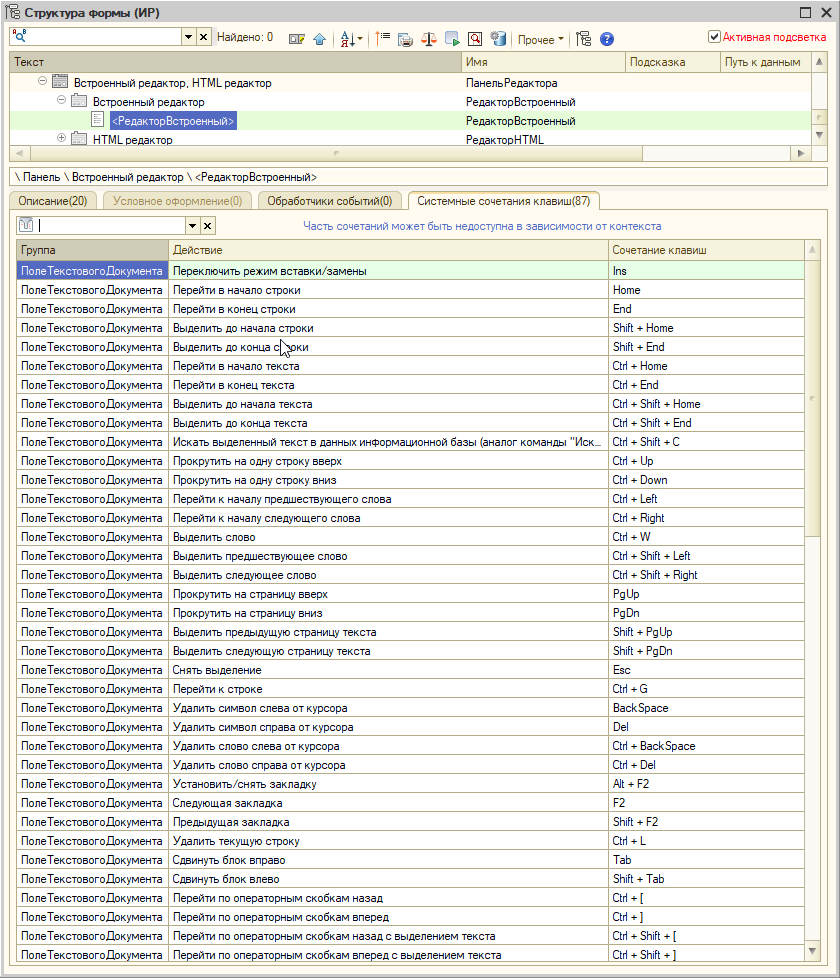Open the Прочее dropdown menu
Viewport: 840px width, 978px height.
pyautogui.click(x=541, y=39)
